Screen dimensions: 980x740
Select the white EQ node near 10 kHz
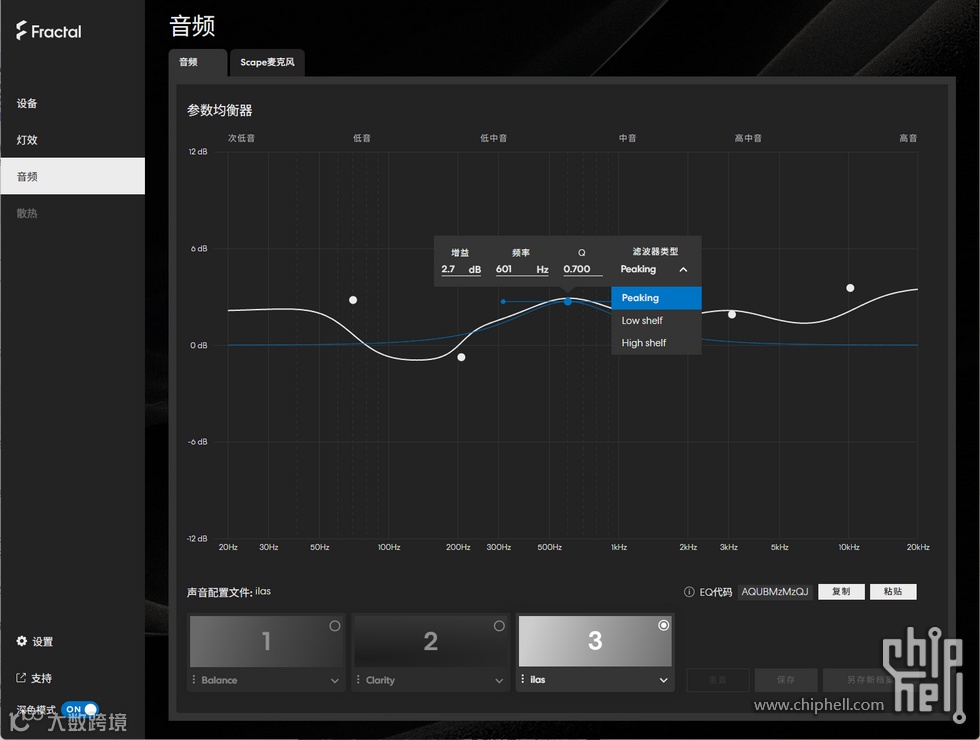(850, 288)
